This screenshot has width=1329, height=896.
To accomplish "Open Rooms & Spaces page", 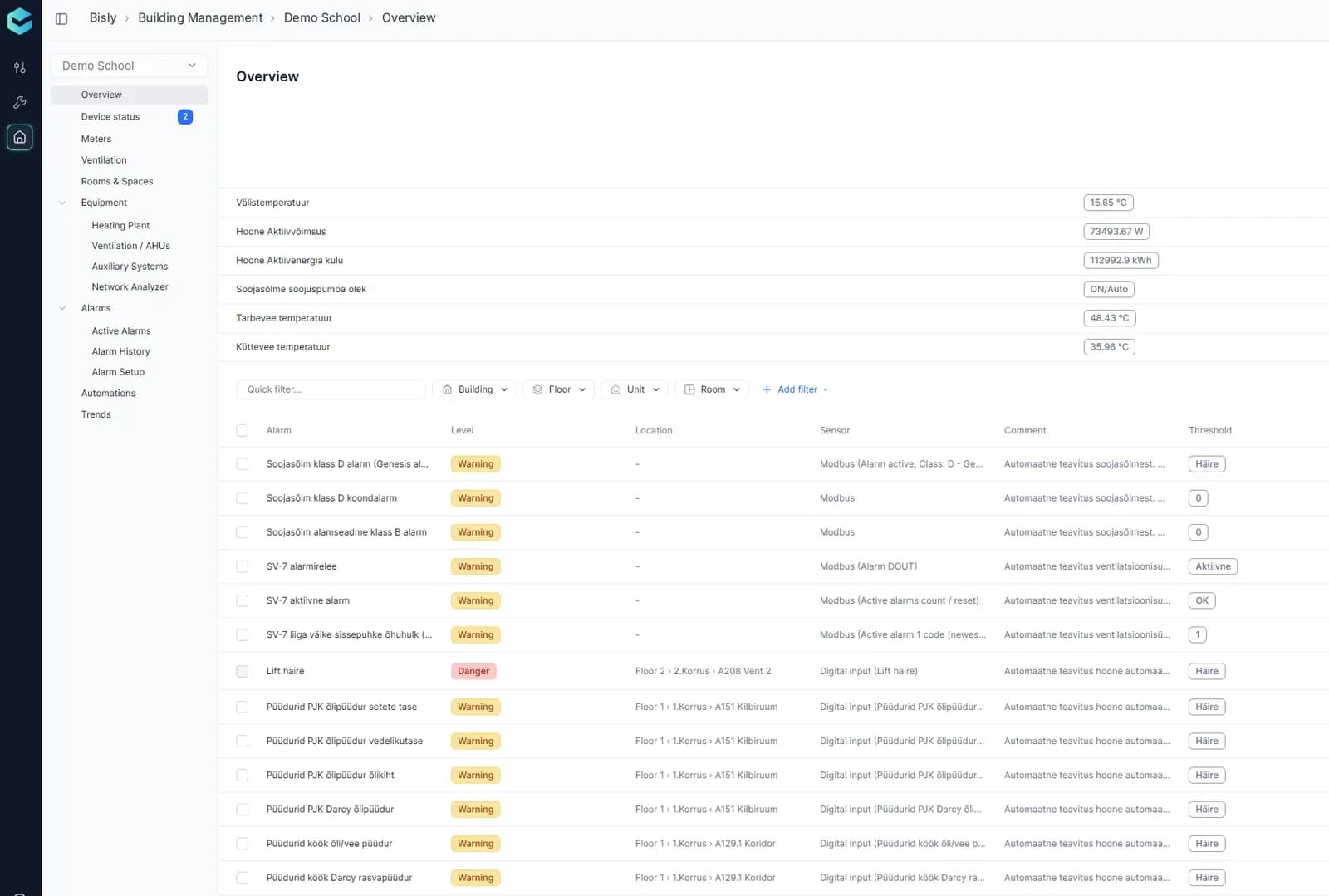I will click(x=117, y=182).
